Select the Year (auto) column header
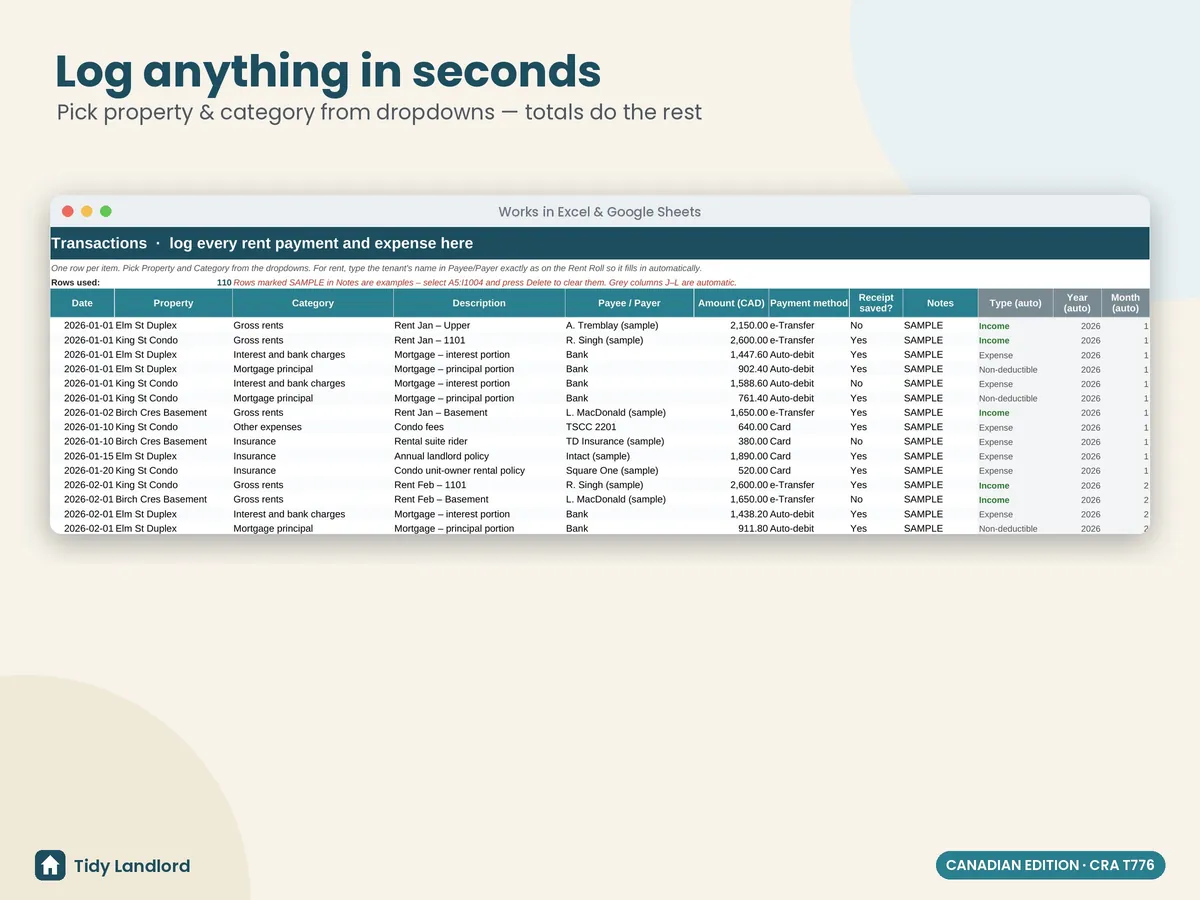The height and width of the screenshot is (900, 1200). (1077, 303)
